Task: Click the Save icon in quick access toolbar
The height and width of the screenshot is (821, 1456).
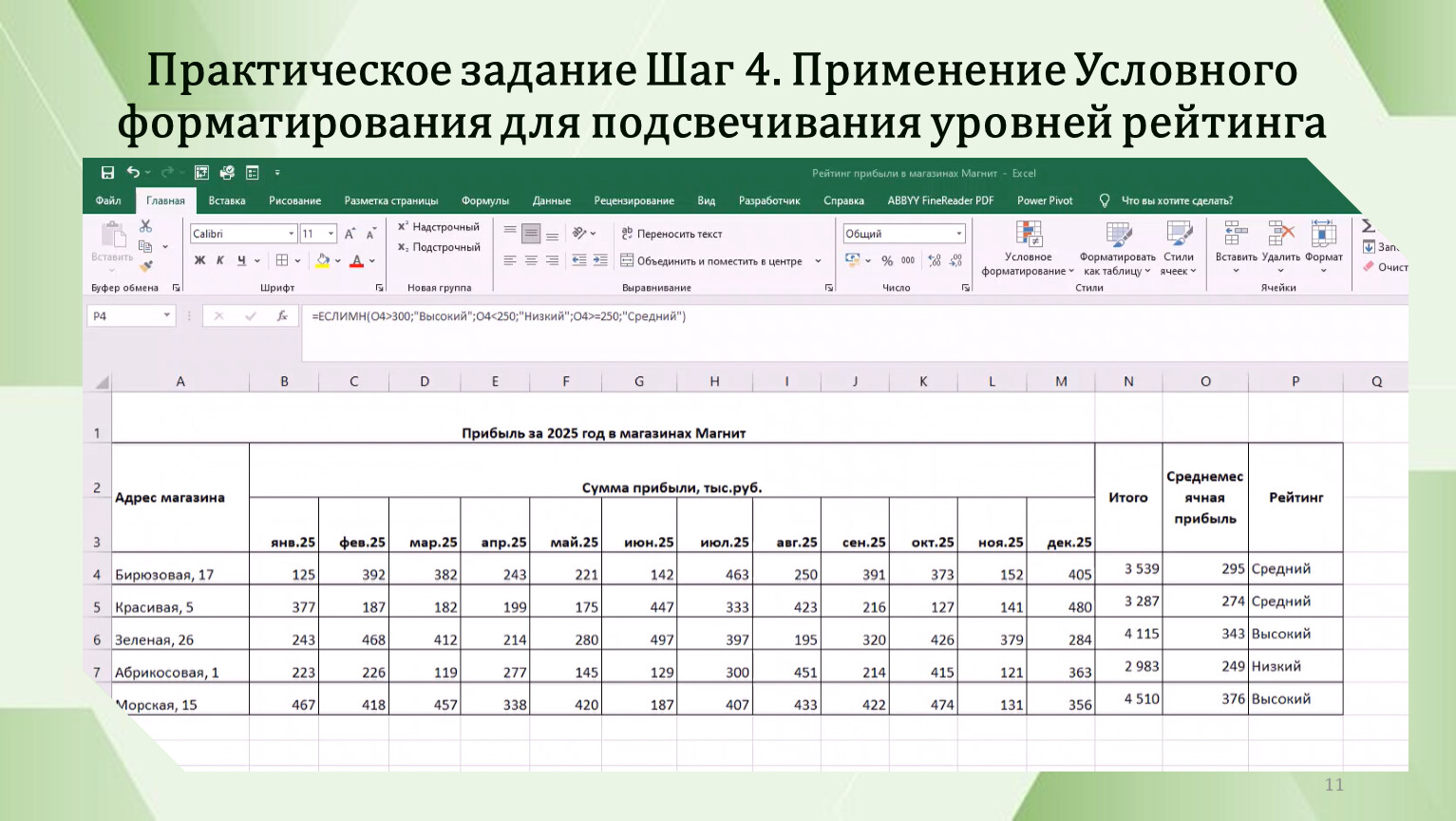Action: point(107,173)
